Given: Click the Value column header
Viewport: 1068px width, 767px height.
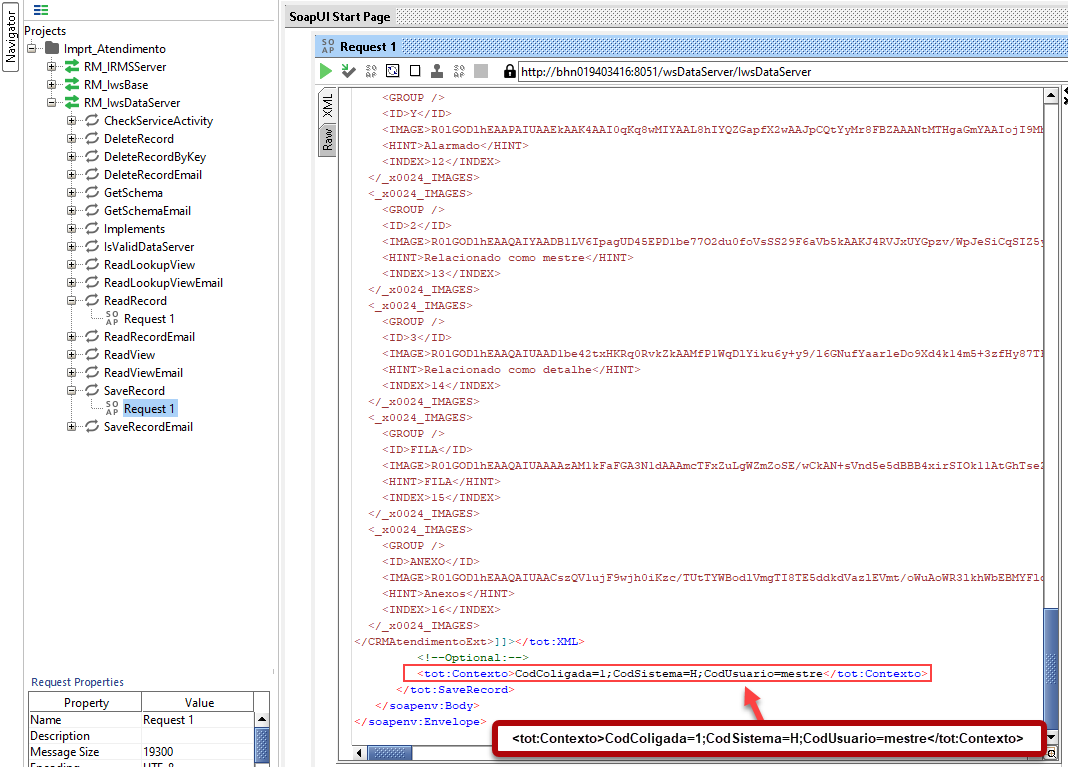Looking at the screenshot, I should 199,702.
